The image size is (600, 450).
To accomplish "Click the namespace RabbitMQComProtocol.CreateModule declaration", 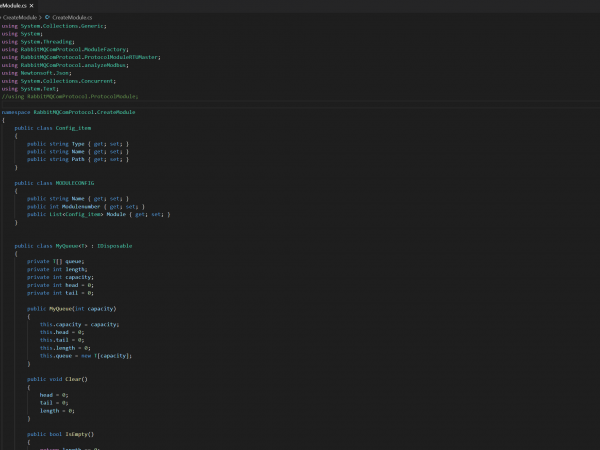I will tap(68, 112).
